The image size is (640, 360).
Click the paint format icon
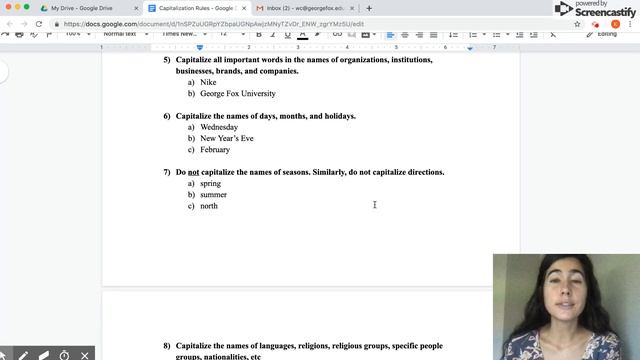coord(49,35)
